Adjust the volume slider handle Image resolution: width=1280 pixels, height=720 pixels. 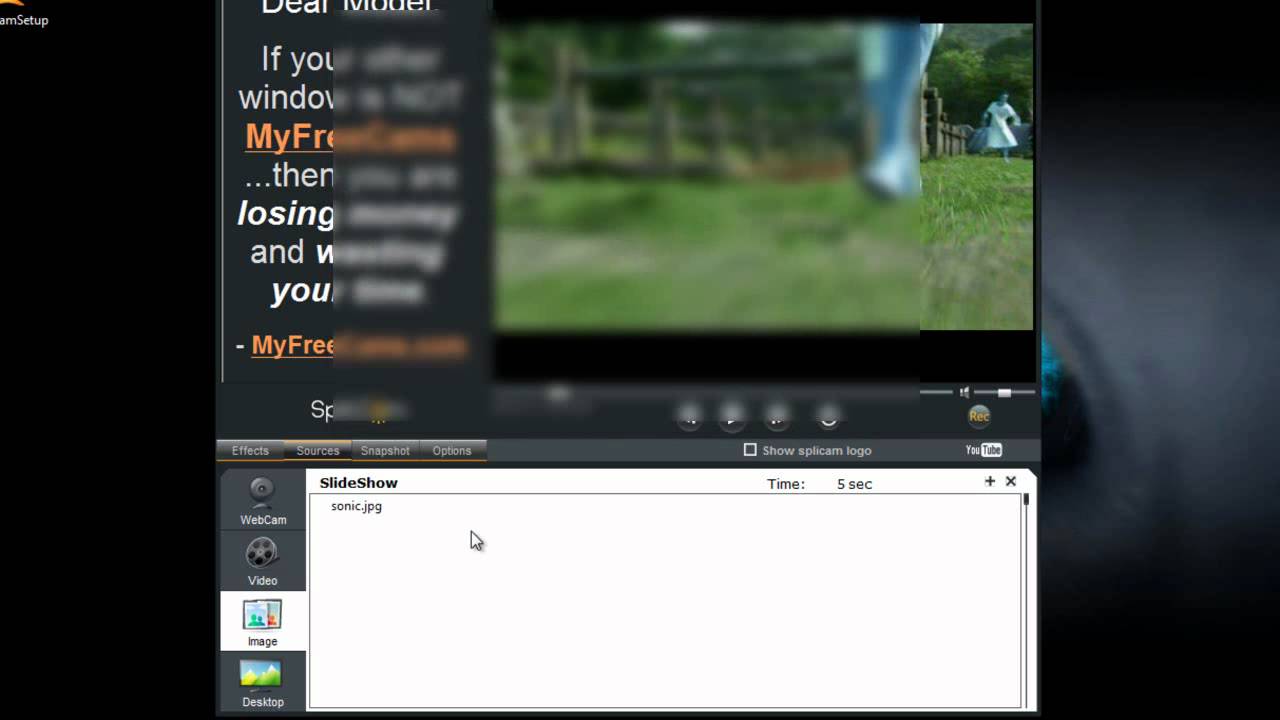(x=1004, y=393)
